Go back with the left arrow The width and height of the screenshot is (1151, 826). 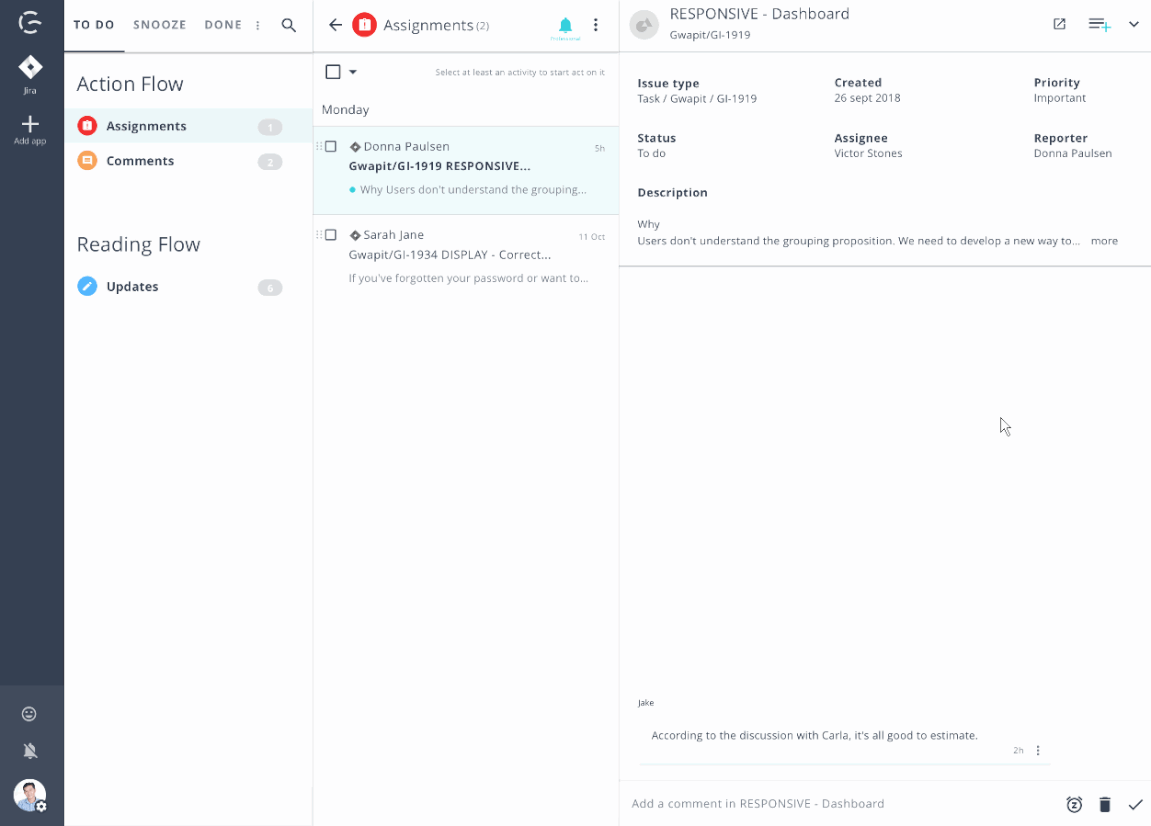[x=335, y=25]
